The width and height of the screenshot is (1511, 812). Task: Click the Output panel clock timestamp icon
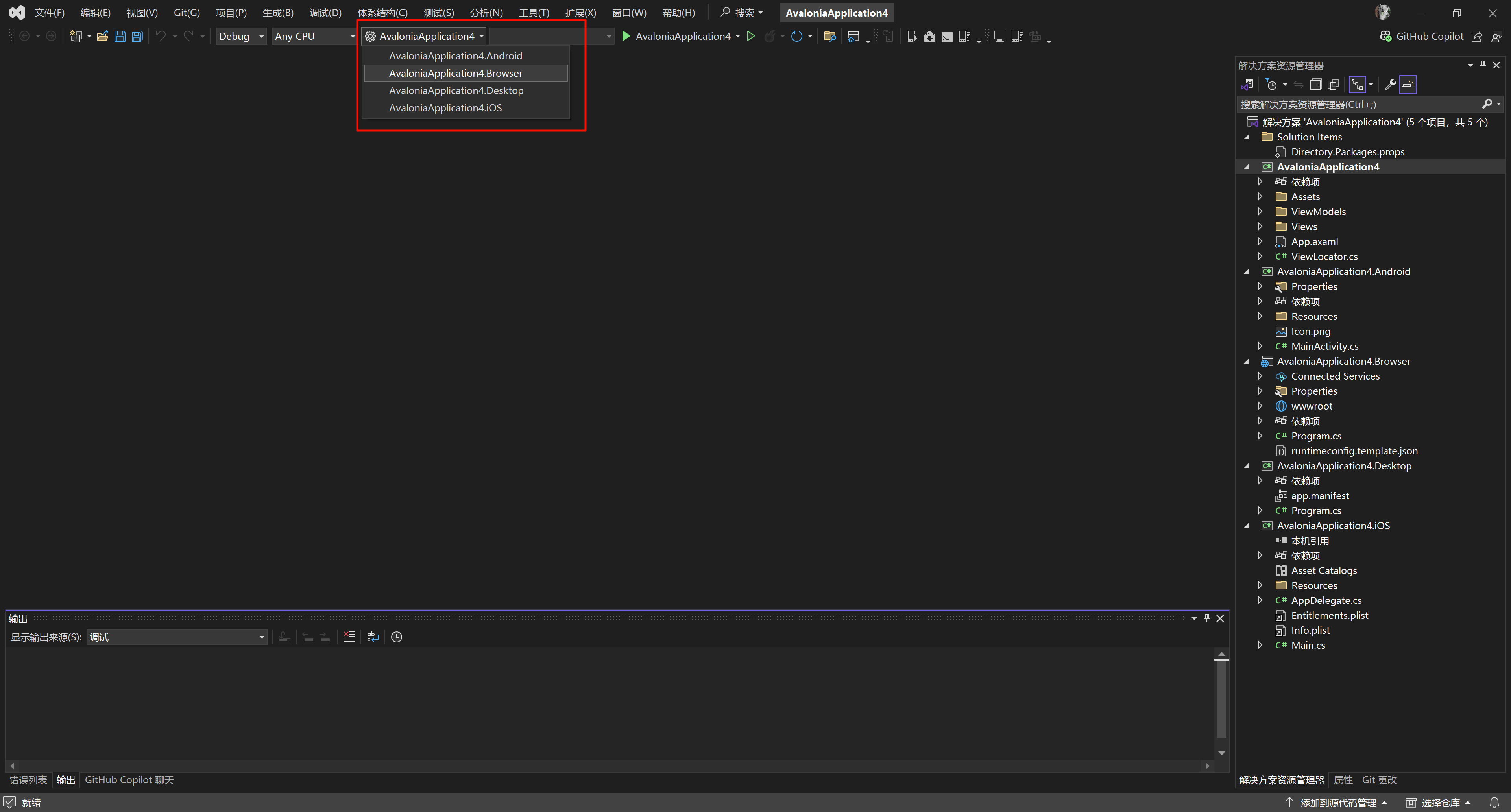(x=397, y=637)
